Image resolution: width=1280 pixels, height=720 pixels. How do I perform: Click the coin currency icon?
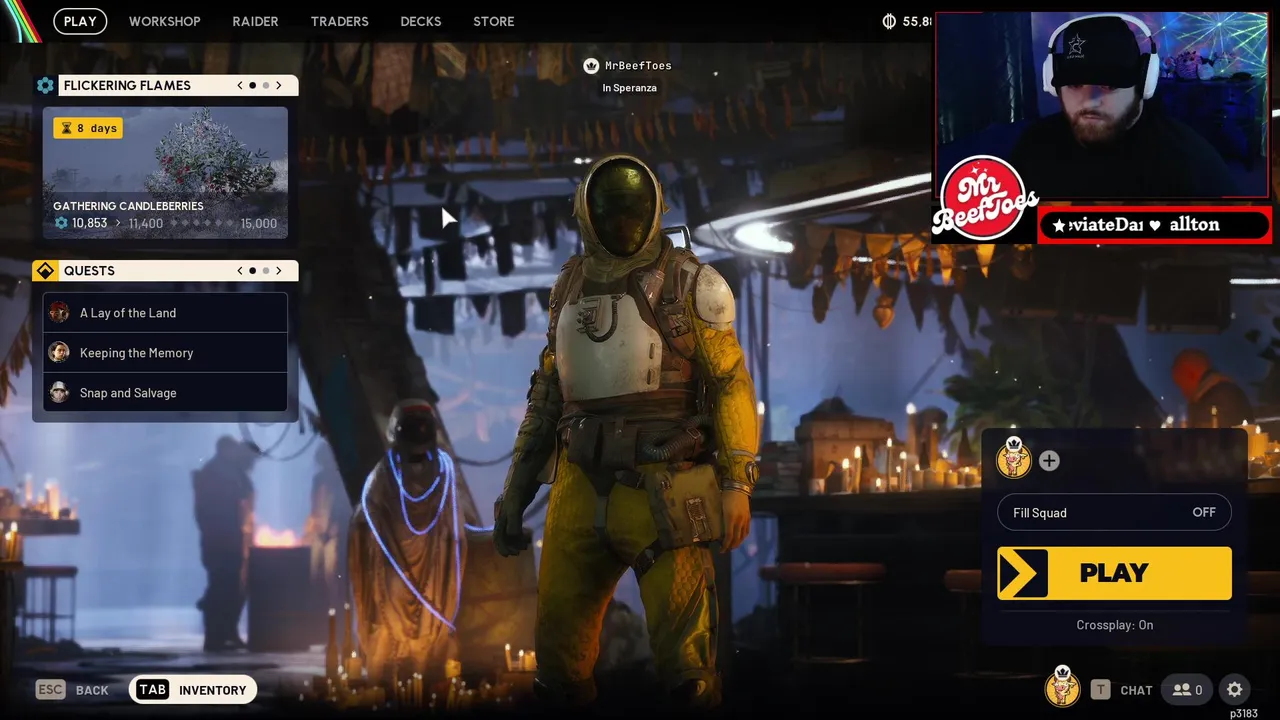(890, 21)
